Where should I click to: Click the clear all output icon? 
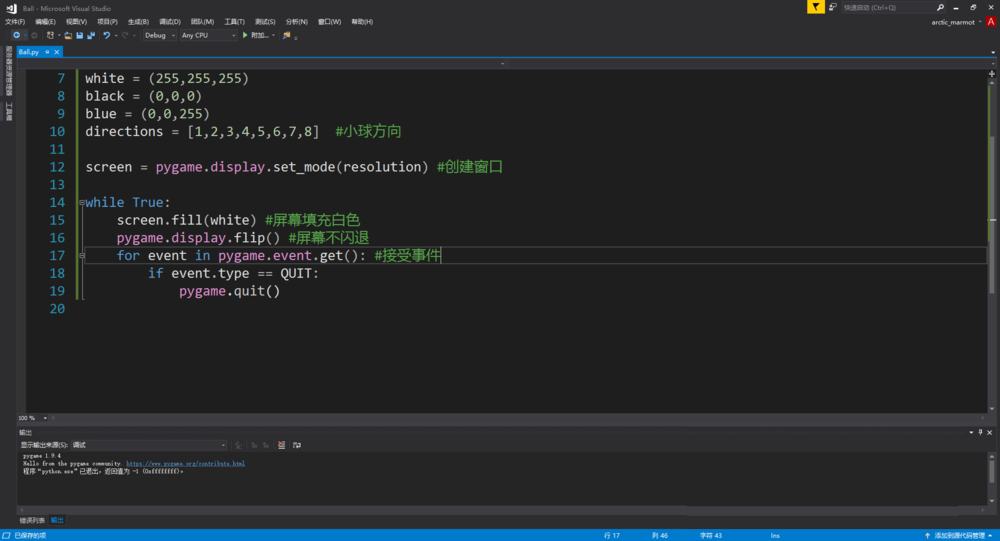click(281, 445)
